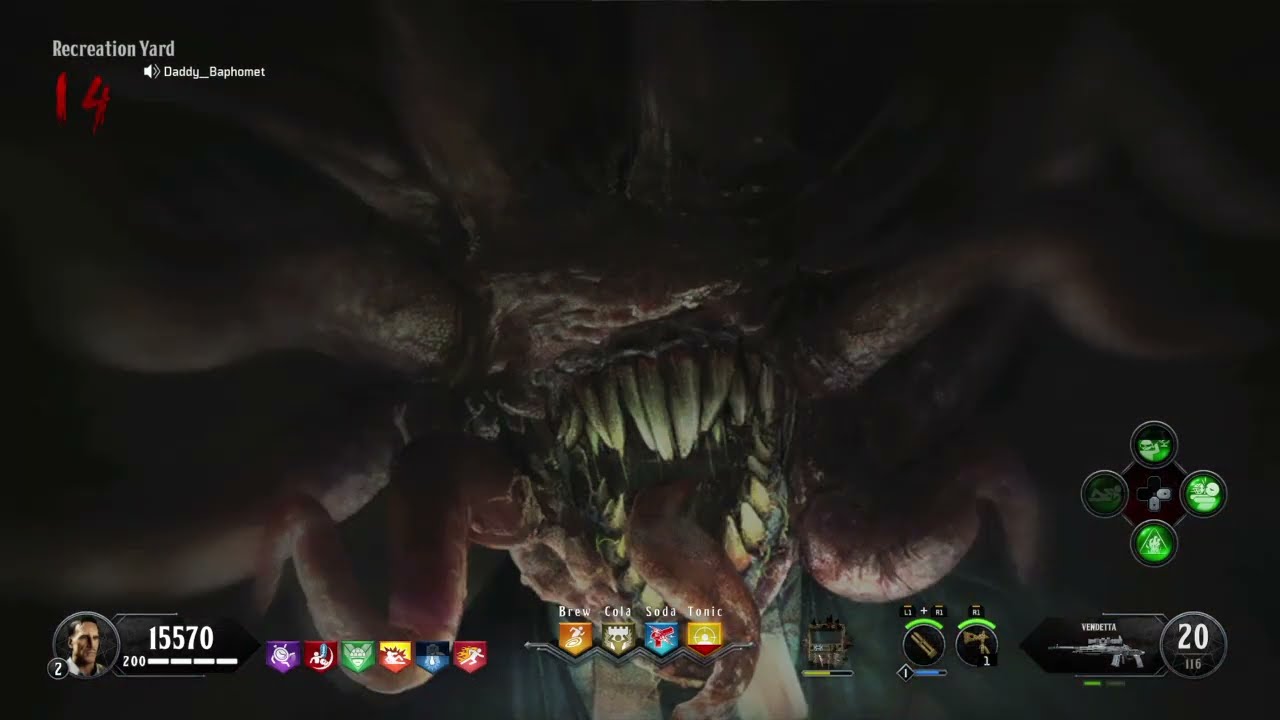Click the tomahawk count "1"

tap(987, 661)
